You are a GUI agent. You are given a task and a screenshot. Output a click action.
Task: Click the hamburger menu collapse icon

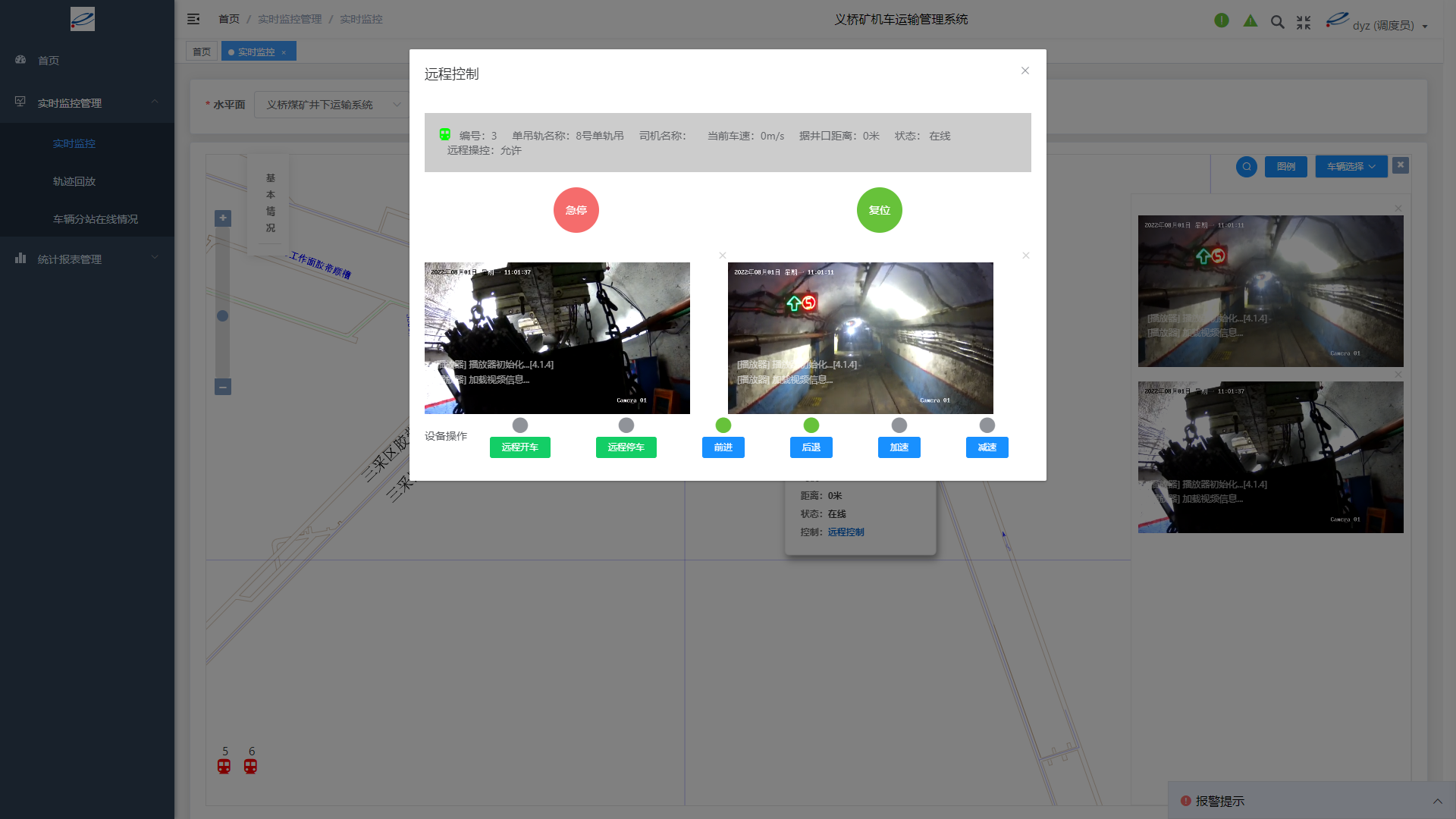pyautogui.click(x=193, y=19)
